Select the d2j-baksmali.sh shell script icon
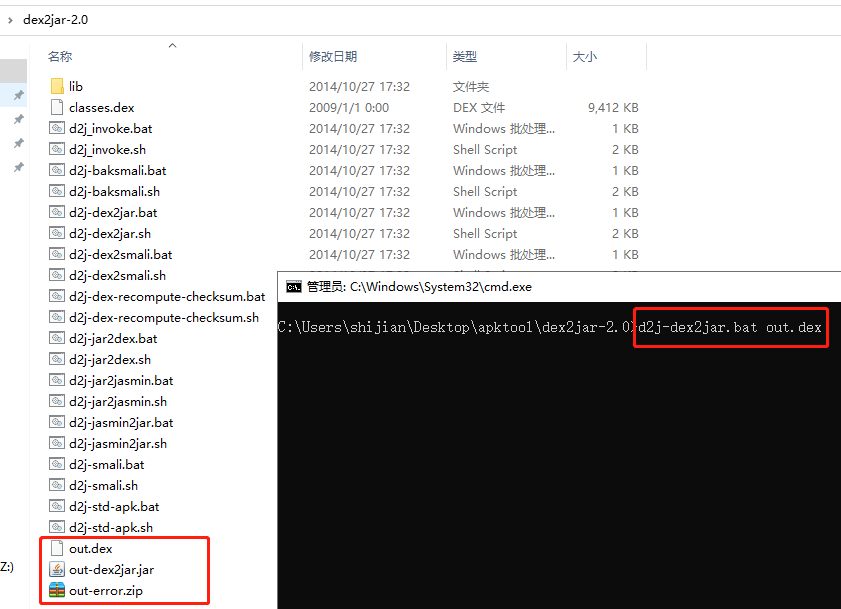The width and height of the screenshot is (841, 609). [57, 191]
